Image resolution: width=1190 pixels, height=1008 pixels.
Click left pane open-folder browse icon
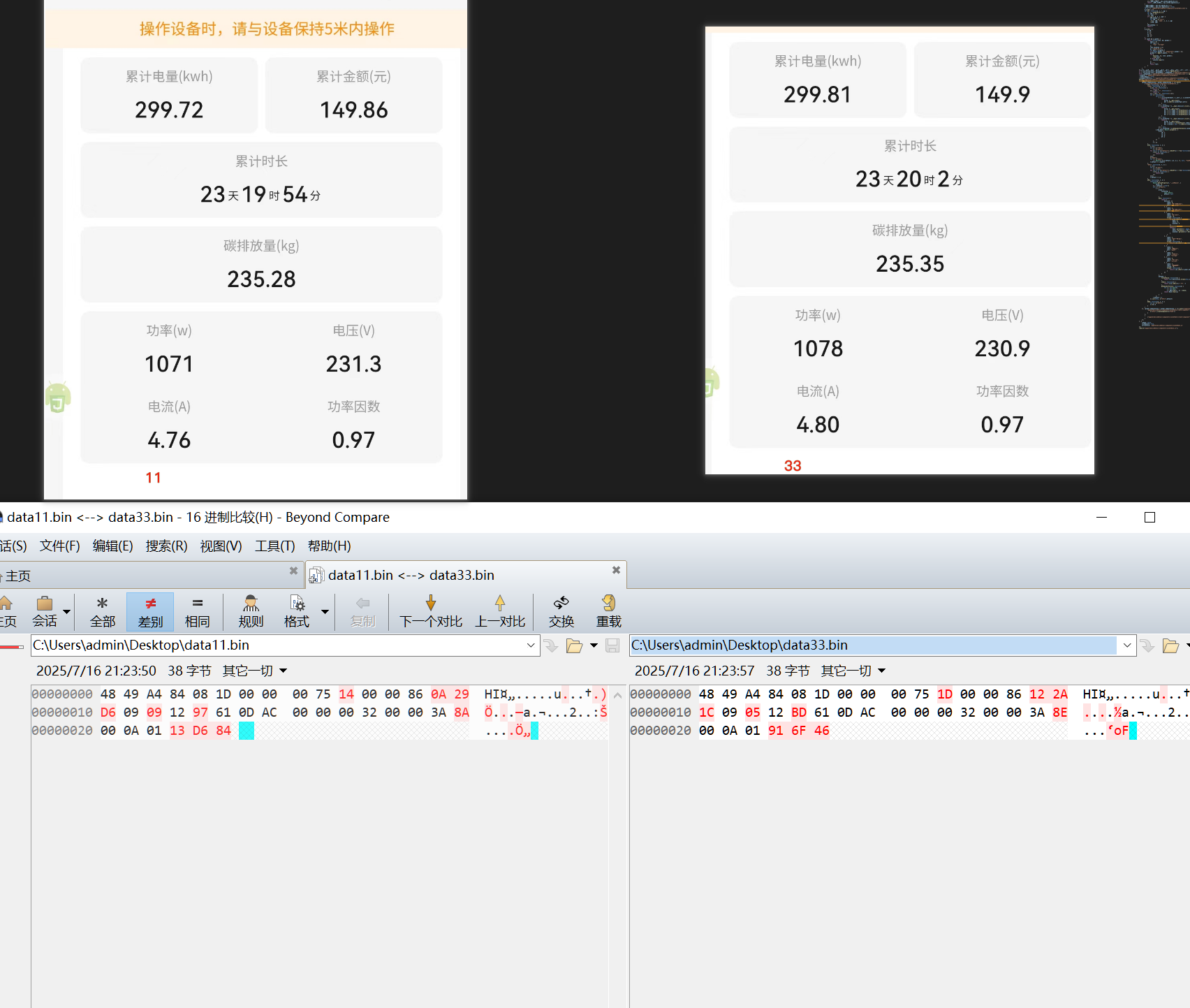574,646
